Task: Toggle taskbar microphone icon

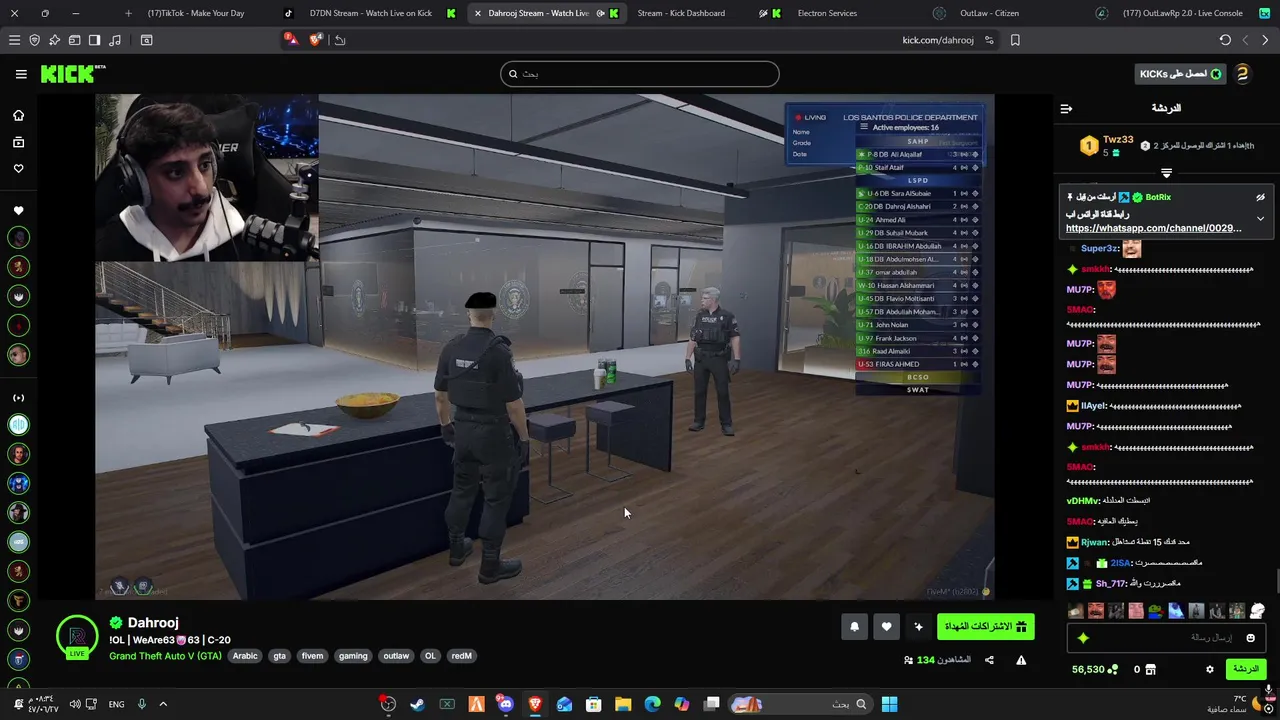Action: 141,704
